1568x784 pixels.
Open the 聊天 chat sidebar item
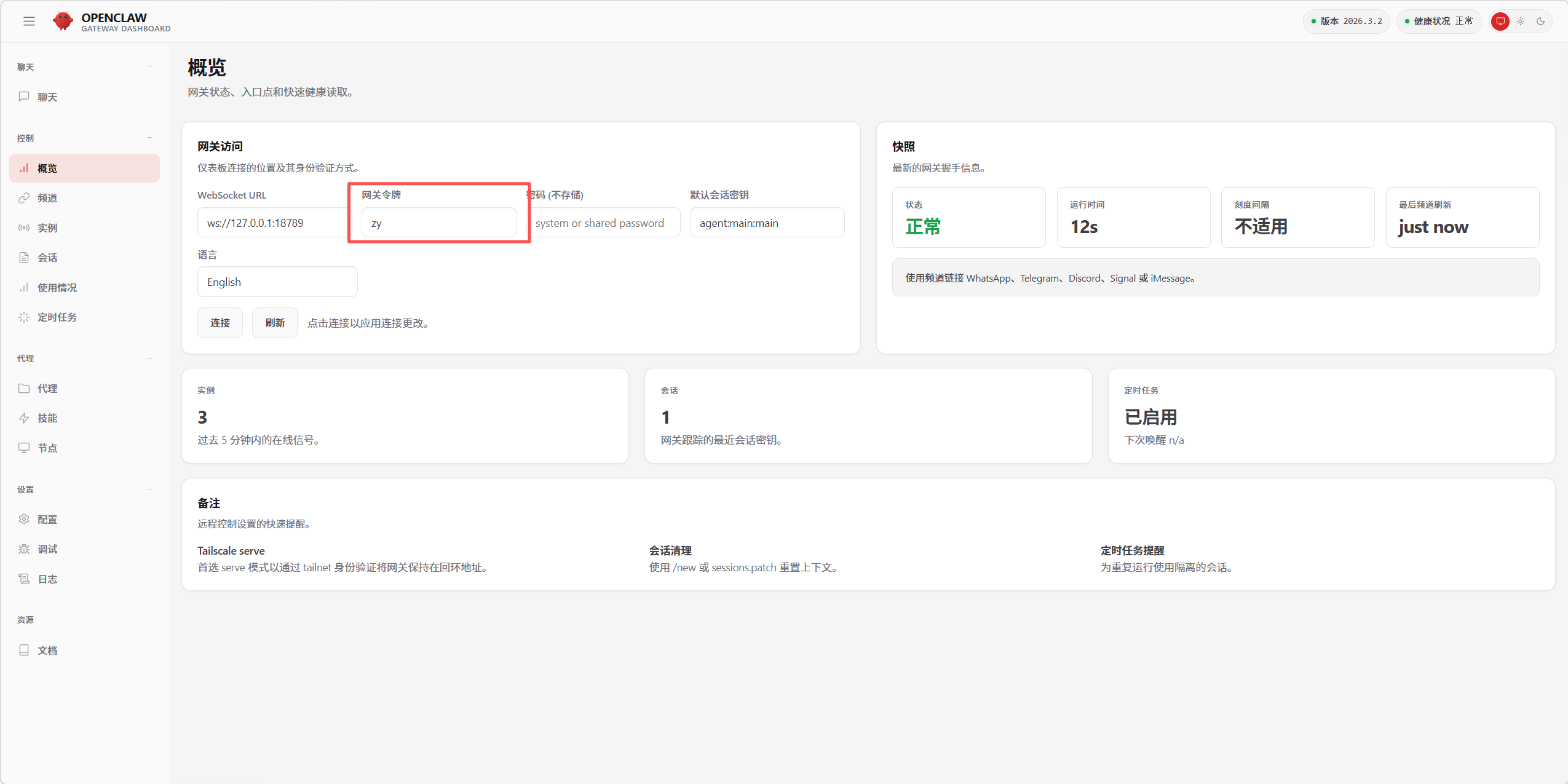point(47,97)
